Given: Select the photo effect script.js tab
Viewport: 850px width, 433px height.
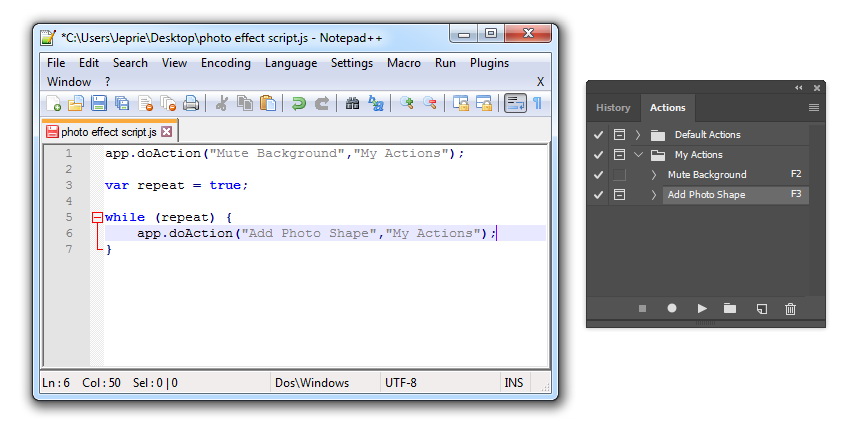Looking at the screenshot, I should (108, 132).
